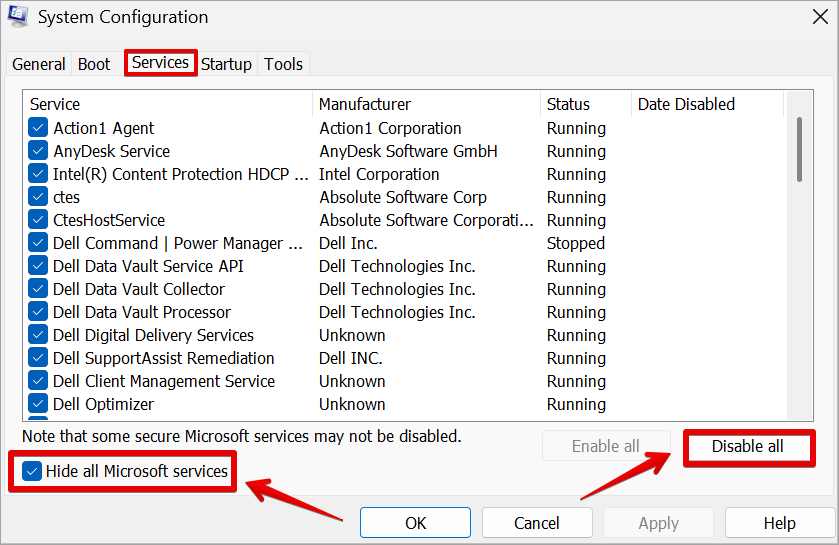839x545 pixels.
Task: Open the Tools tab
Action: (283, 64)
